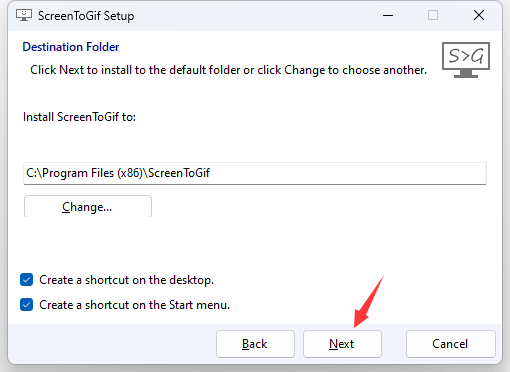Click the ScreenToGif monitor icon in title bar
The image size is (510, 372).
pos(24,15)
